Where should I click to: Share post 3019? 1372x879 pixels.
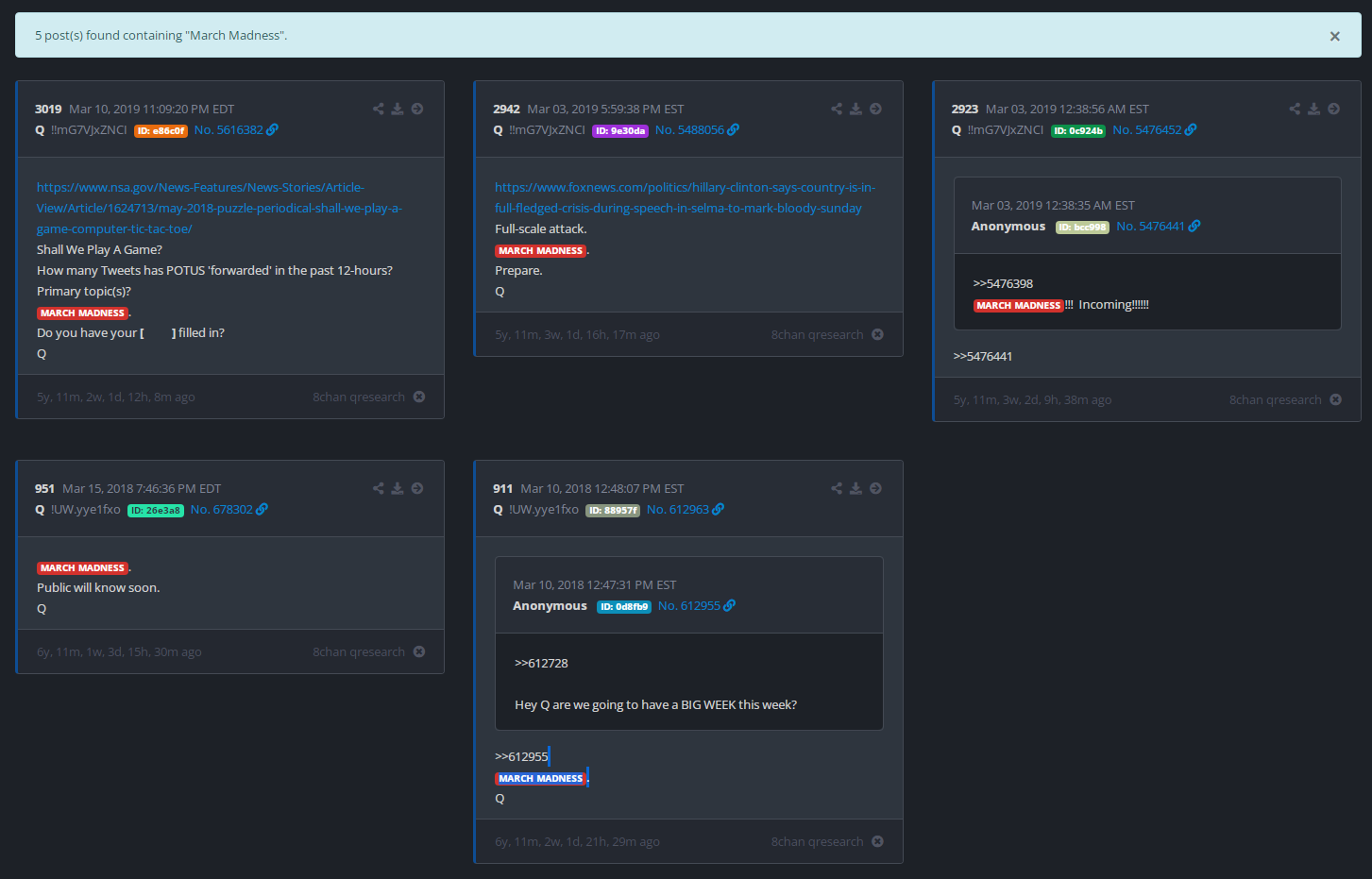point(379,109)
